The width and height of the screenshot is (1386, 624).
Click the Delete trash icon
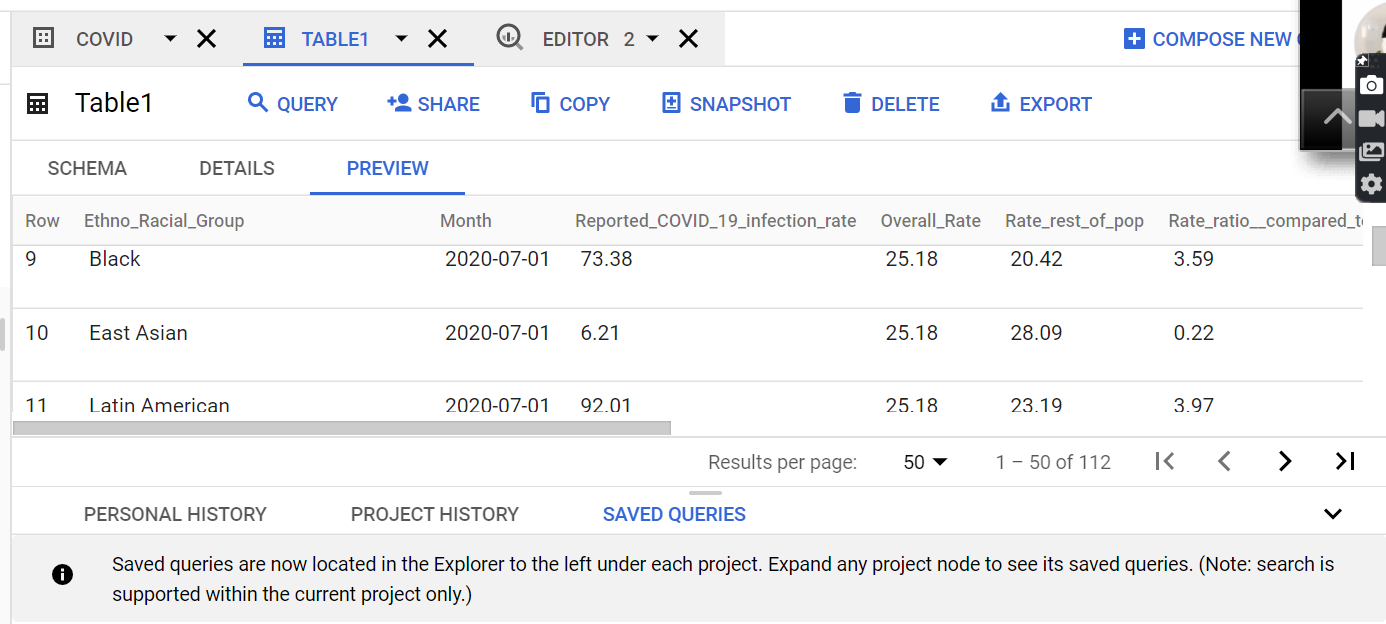[852, 103]
